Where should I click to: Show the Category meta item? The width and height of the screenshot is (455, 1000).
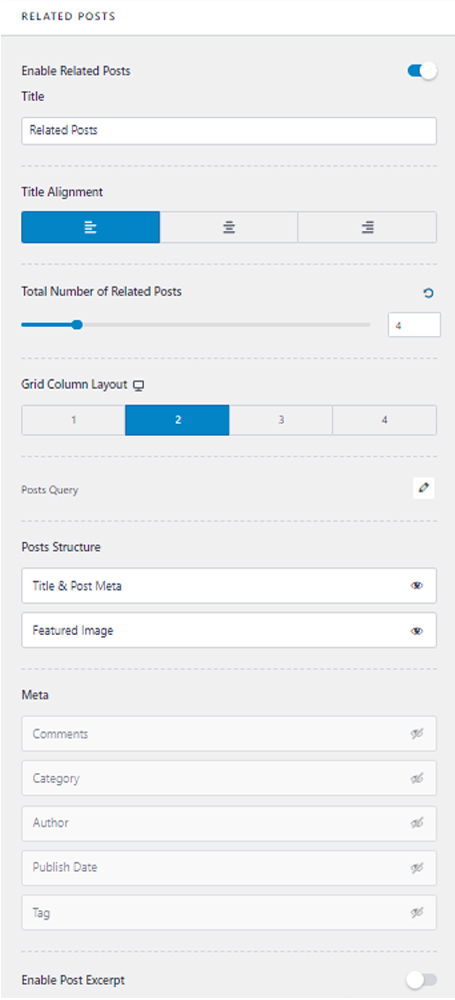[417, 779]
